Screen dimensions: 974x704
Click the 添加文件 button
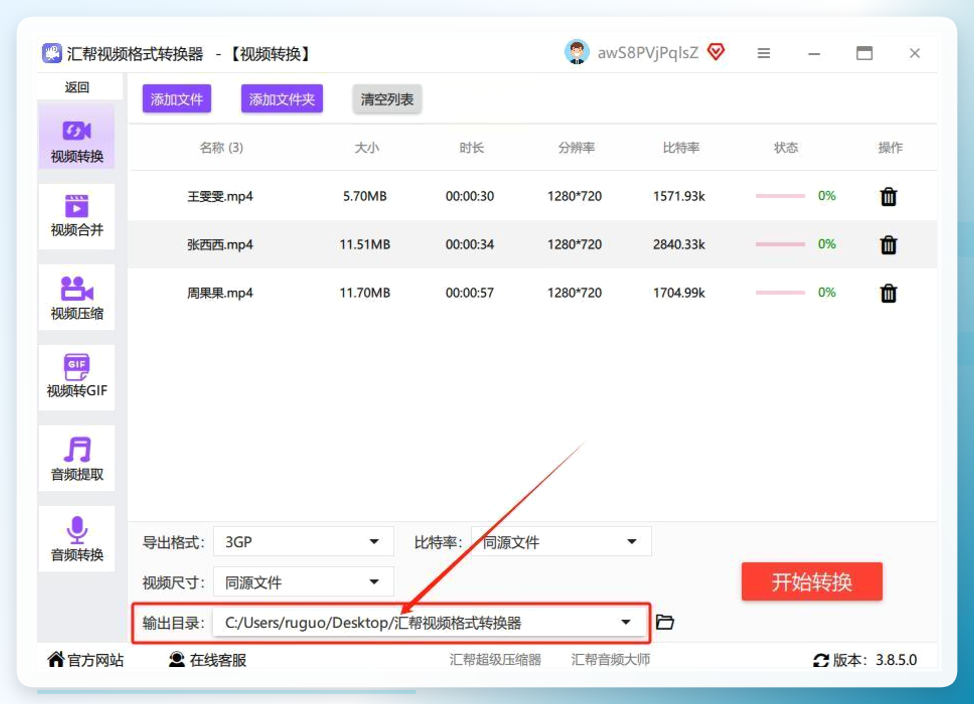click(x=177, y=99)
